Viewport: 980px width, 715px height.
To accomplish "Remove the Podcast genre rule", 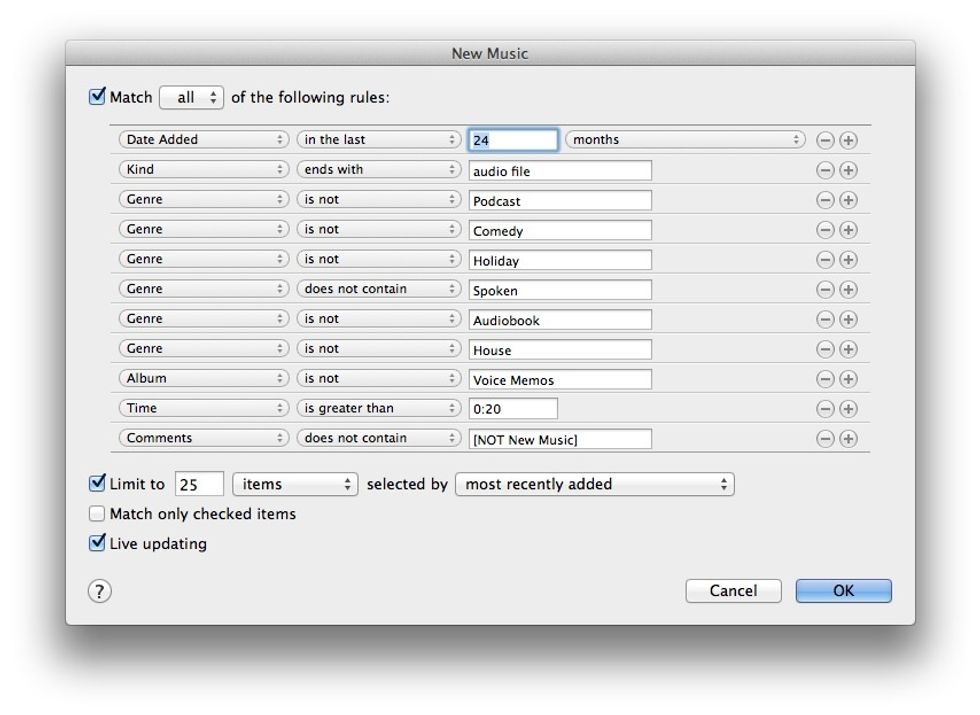I will coord(825,200).
